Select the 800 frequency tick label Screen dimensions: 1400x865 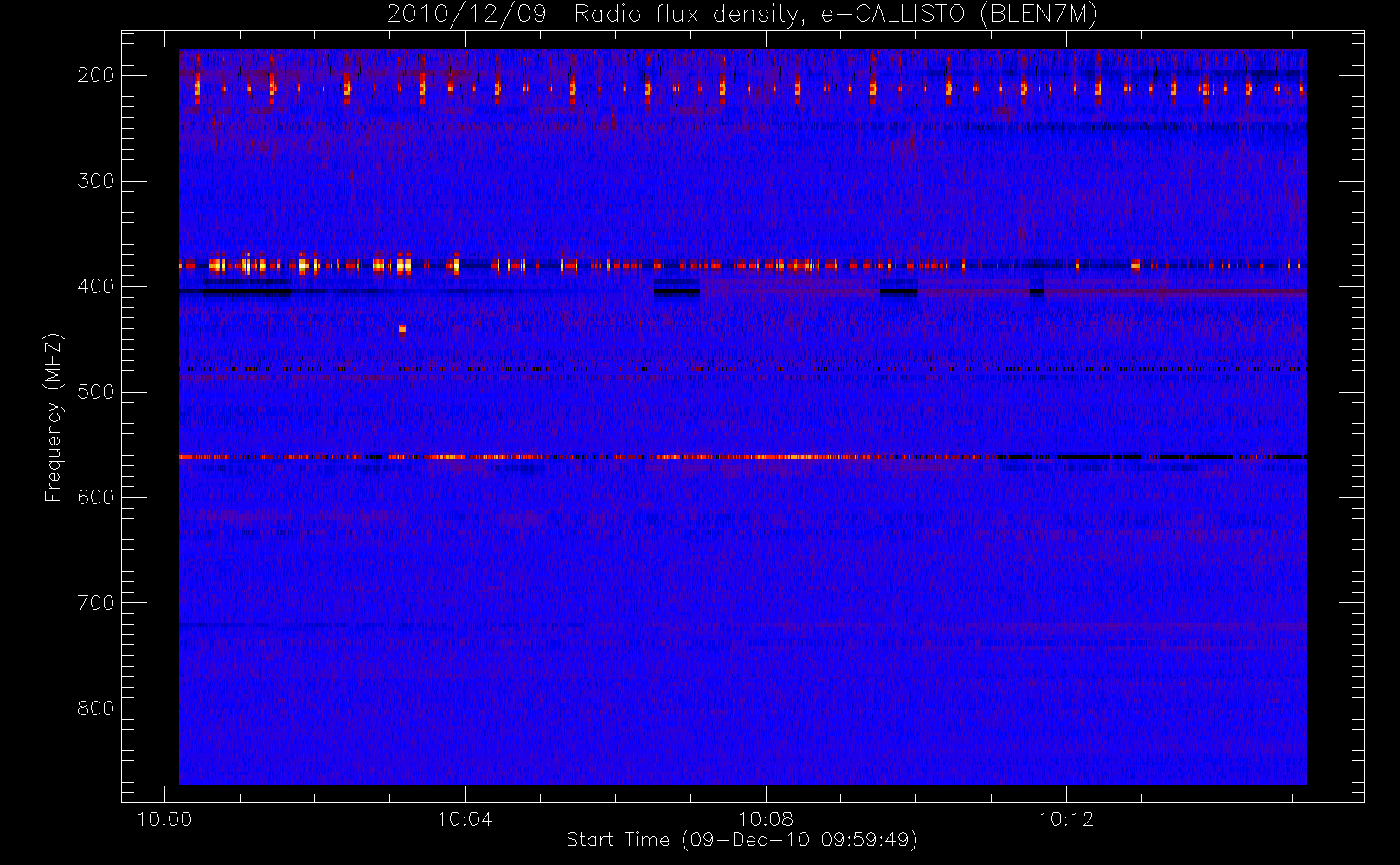(96, 708)
